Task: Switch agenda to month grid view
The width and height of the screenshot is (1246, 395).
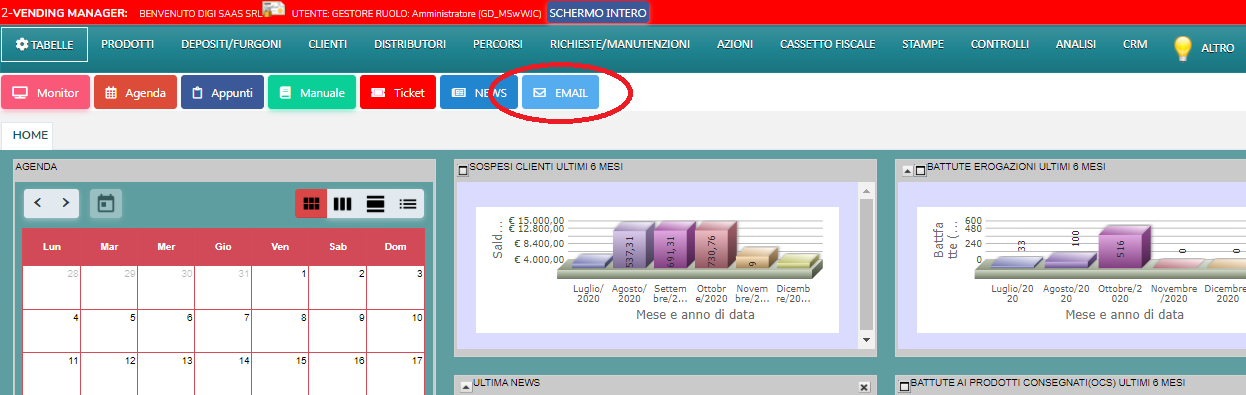Action: (312, 203)
